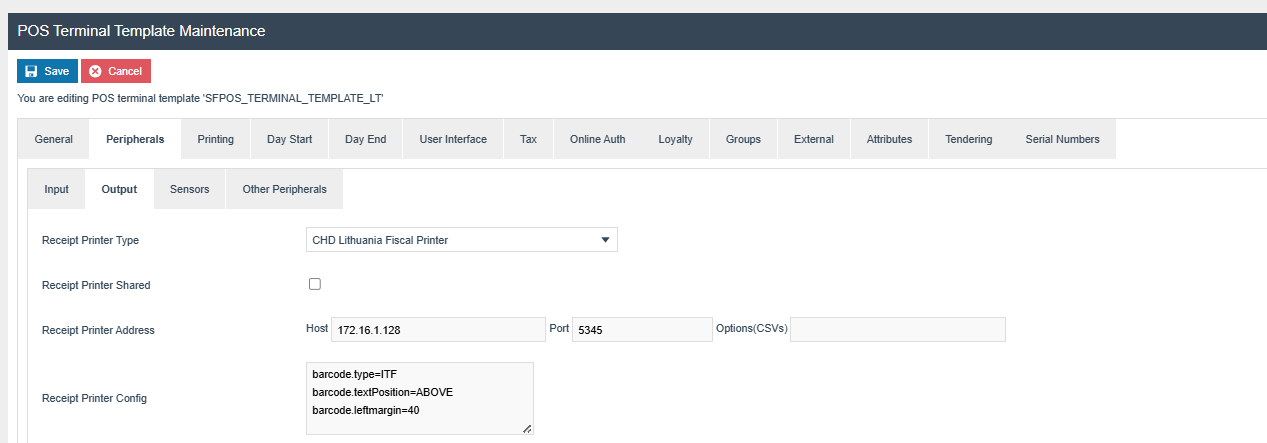Switch to Online Auth tab
This screenshot has width=1267, height=443.
click(597, 139)
